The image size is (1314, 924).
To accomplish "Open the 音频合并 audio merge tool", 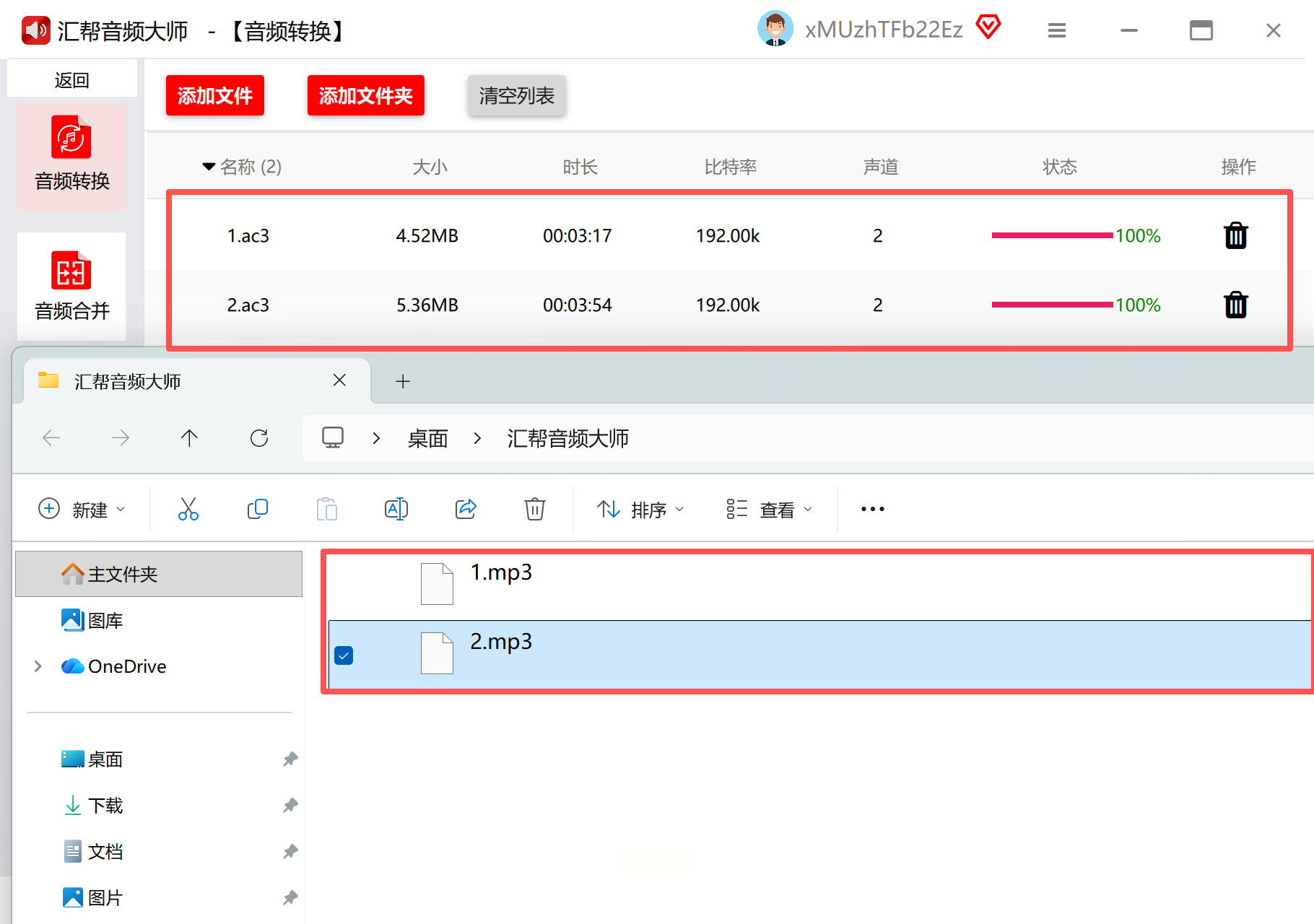I will click(71, 287).
